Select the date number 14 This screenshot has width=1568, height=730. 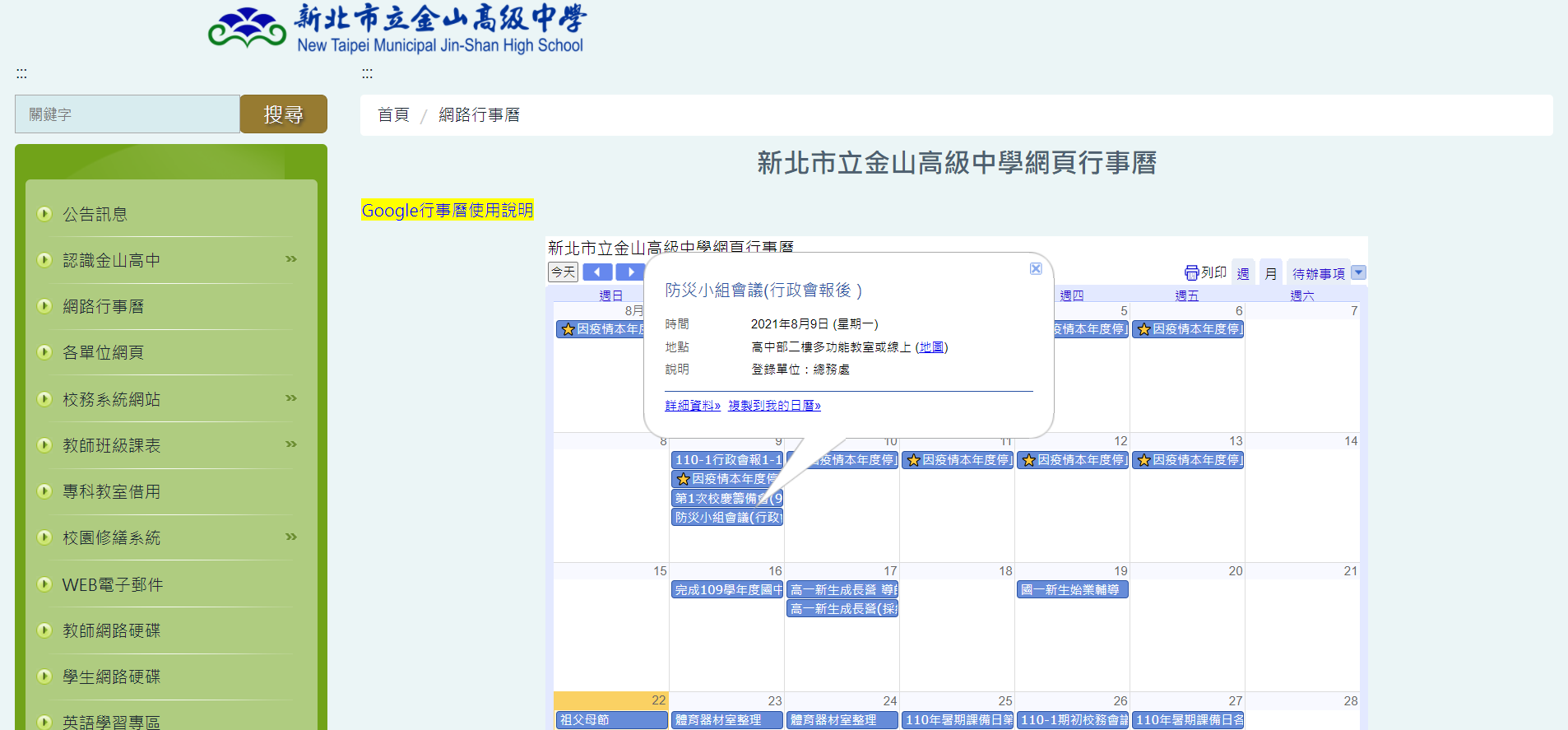tap(1351, 441)
